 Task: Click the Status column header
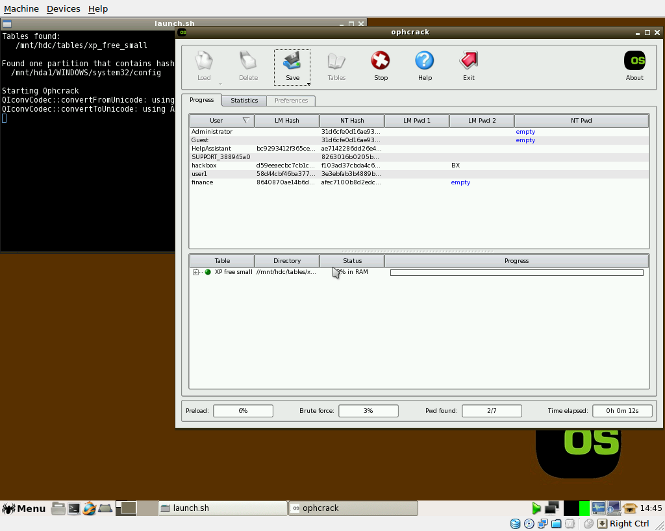(352, 261)
